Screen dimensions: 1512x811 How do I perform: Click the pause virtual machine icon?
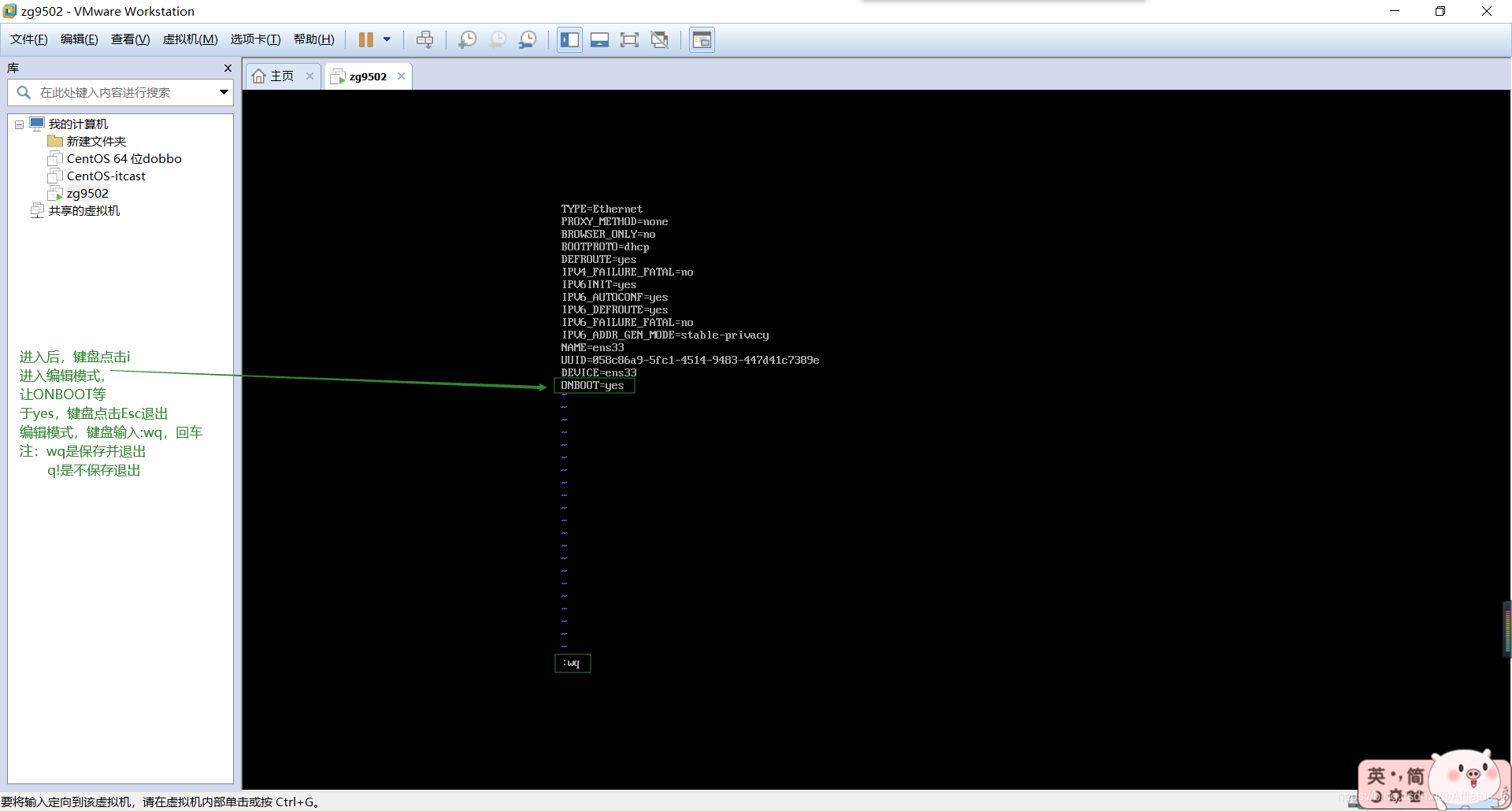pyautogui.click(x=366, y=39)
